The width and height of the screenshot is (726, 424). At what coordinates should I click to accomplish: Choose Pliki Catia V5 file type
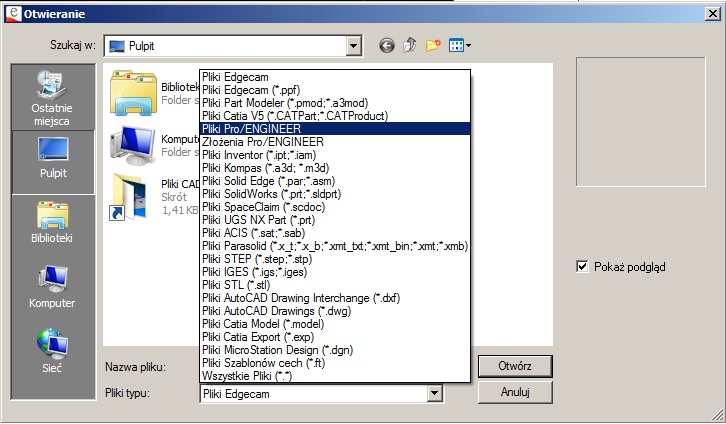click(335, 116)
